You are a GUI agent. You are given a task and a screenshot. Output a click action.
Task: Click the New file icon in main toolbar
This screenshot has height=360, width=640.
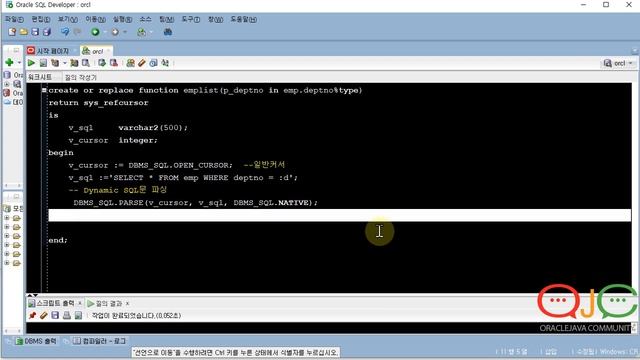click(12, 32)
